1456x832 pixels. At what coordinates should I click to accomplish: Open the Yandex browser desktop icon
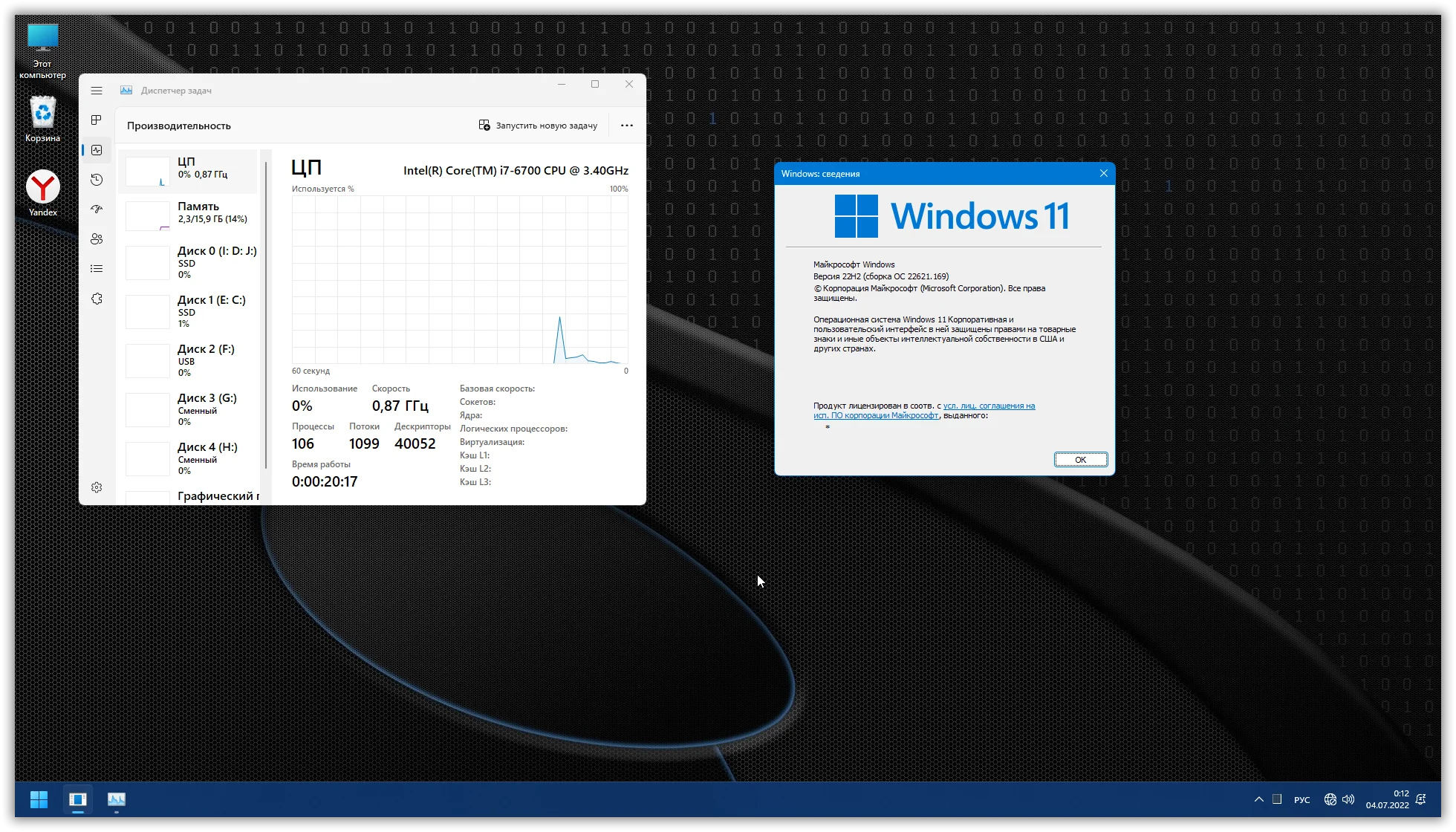click(x=43, y=192)
